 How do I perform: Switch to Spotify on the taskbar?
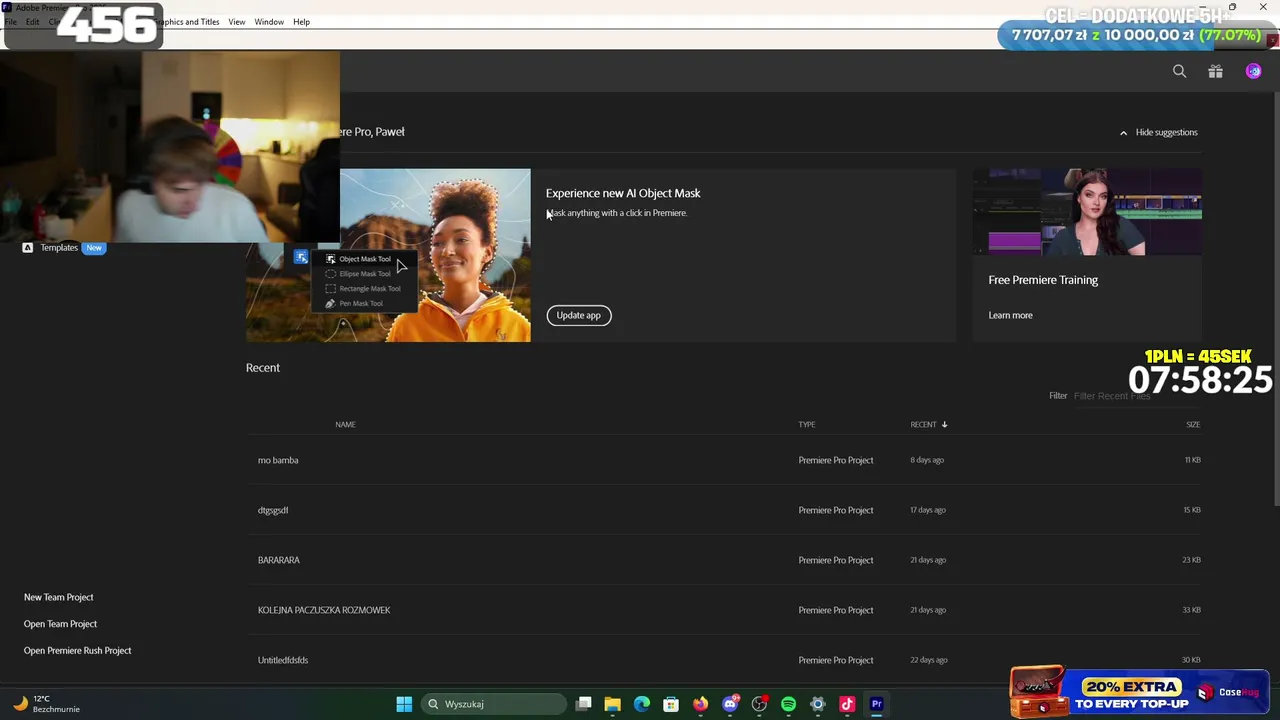click(x=788, y=704)
